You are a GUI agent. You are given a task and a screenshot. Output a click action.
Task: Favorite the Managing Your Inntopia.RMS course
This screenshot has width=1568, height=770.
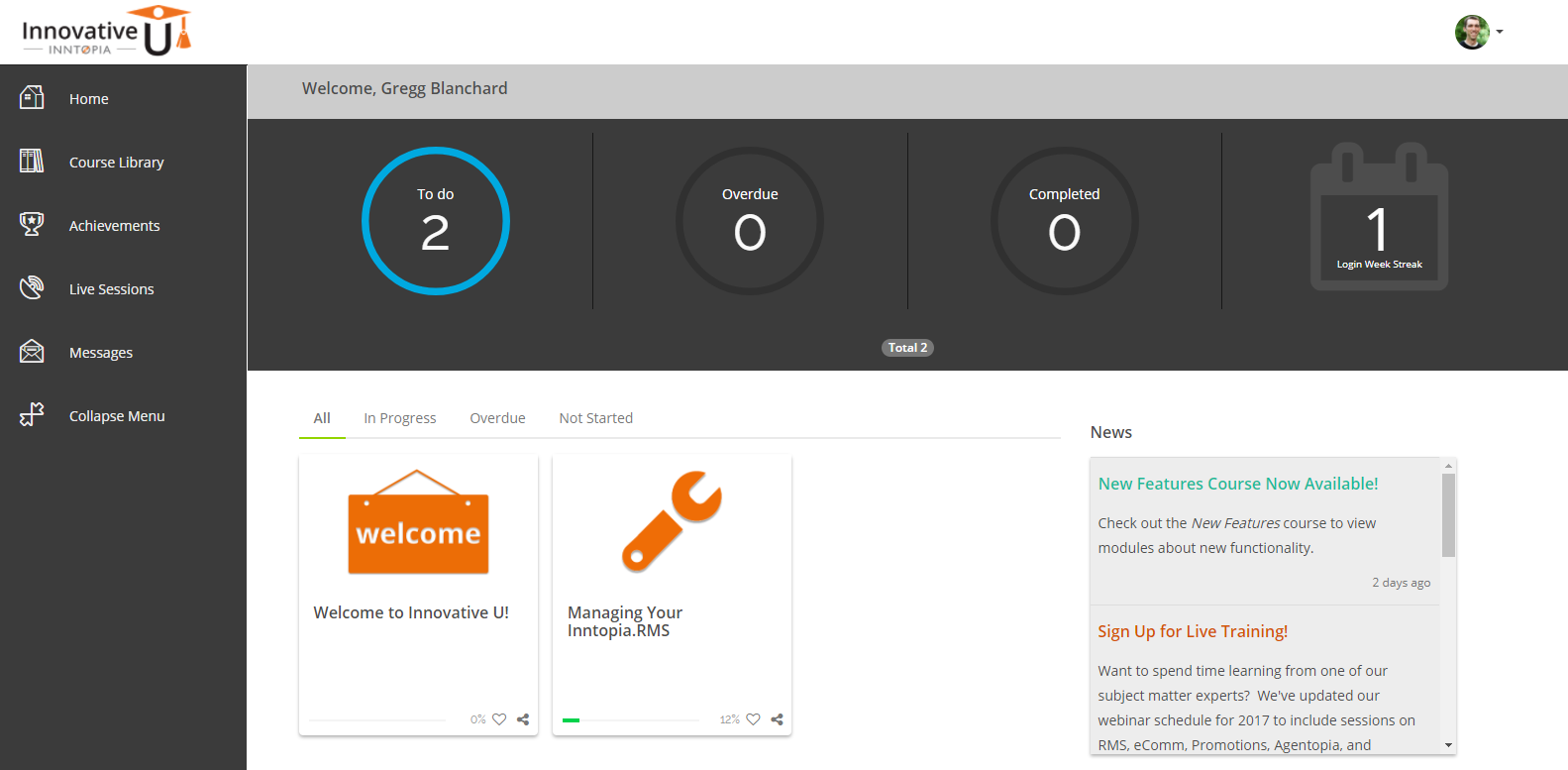pyautogui.click(x=754, y=719)
